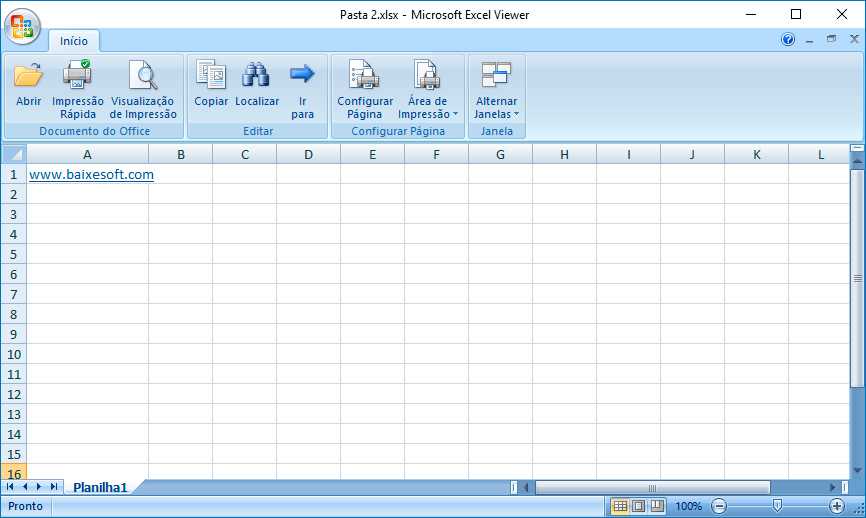Select row 5 header
Screen dimensions: 866x518
[x=14, y=255]
